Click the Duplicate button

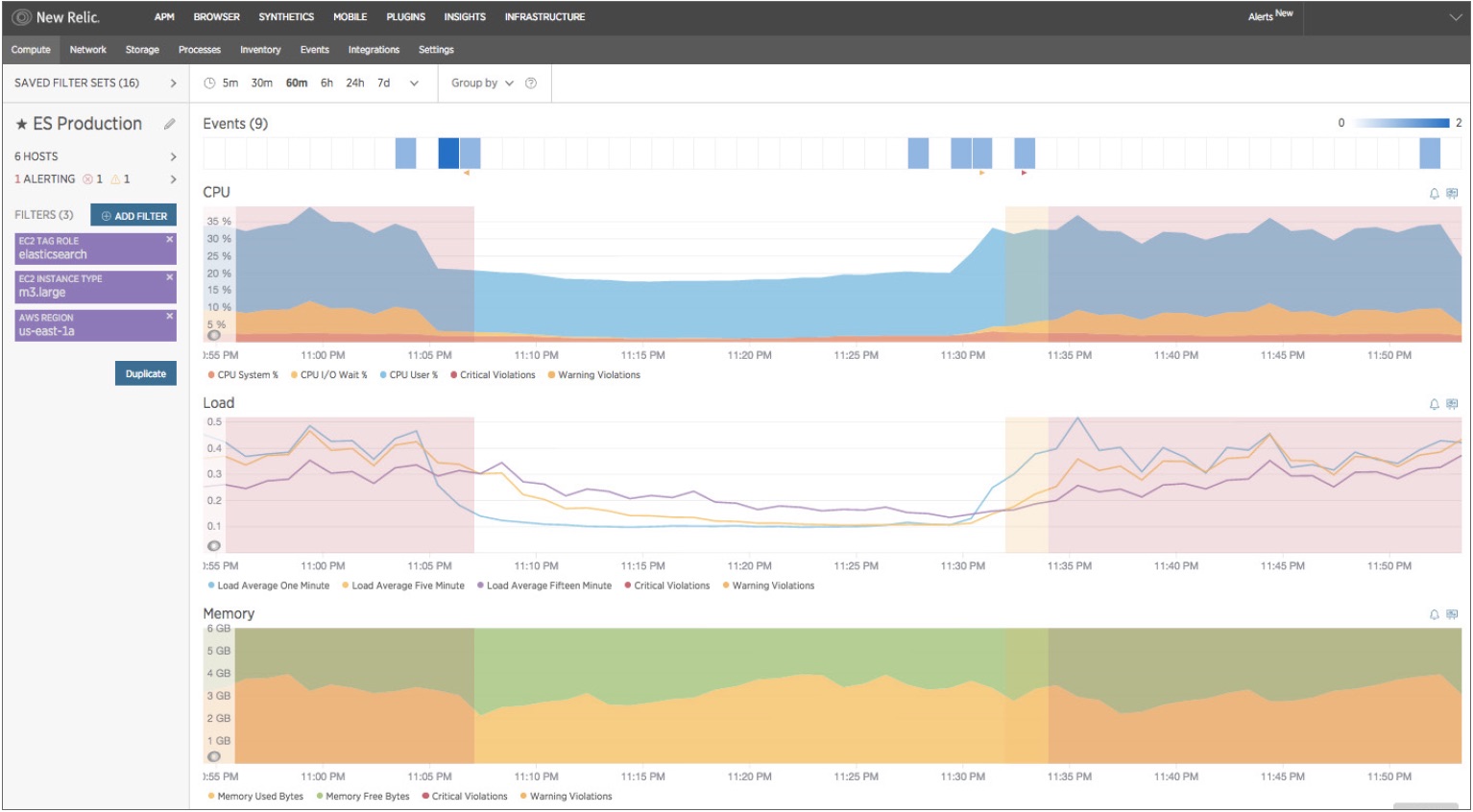146,374
